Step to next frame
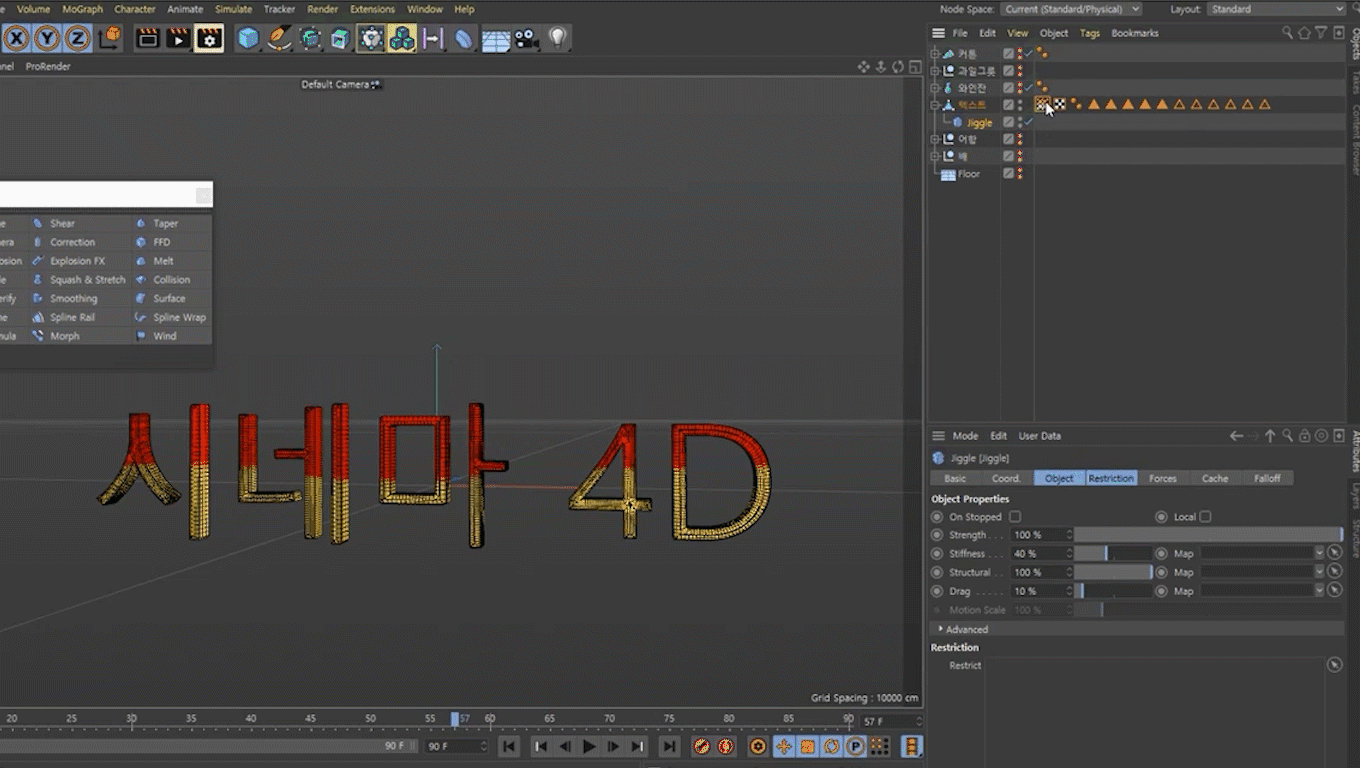The height and width of the screenshot is (768, 1360). click(613, 746)
